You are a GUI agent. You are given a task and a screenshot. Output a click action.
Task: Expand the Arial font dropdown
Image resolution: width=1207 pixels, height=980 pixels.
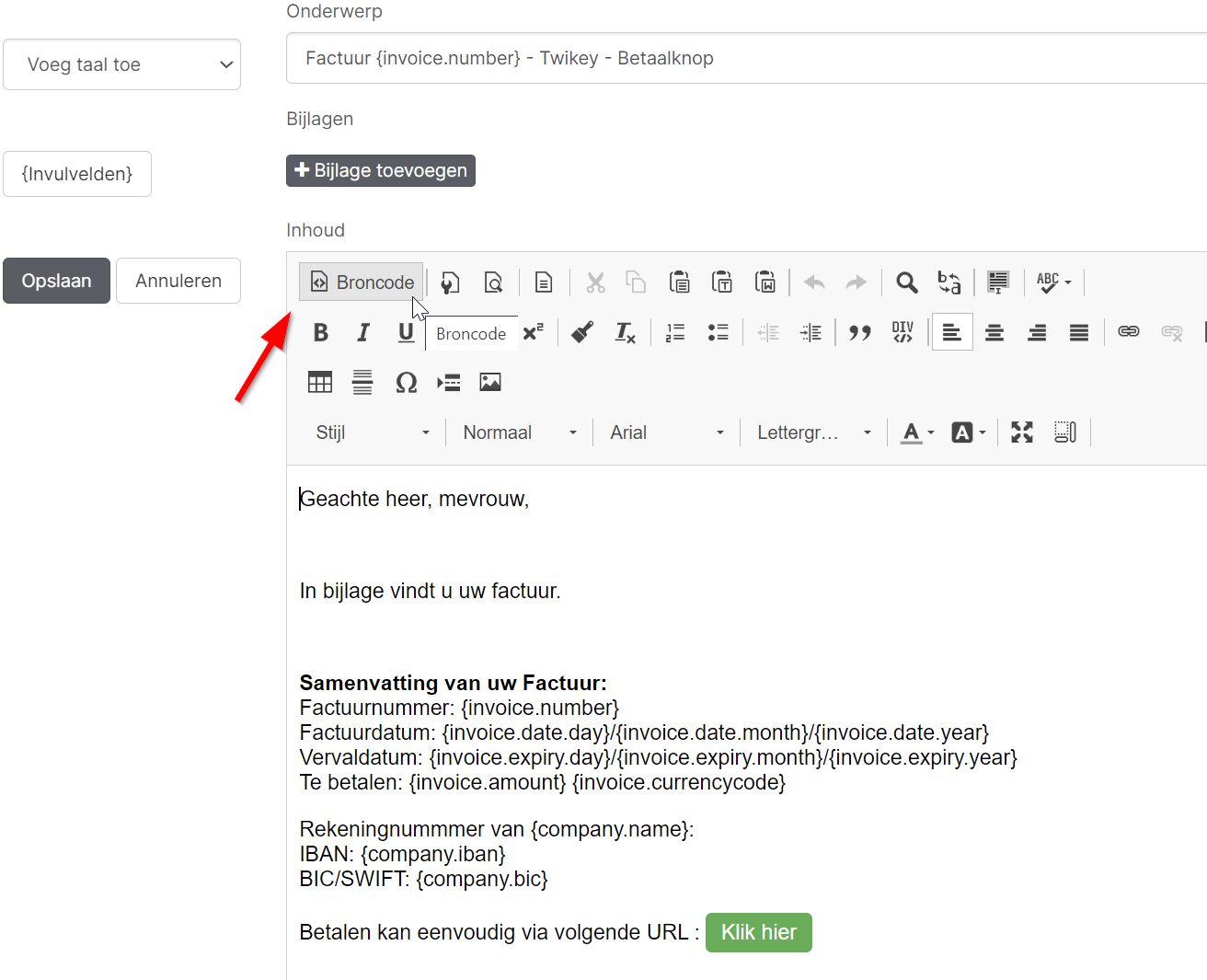667,432
